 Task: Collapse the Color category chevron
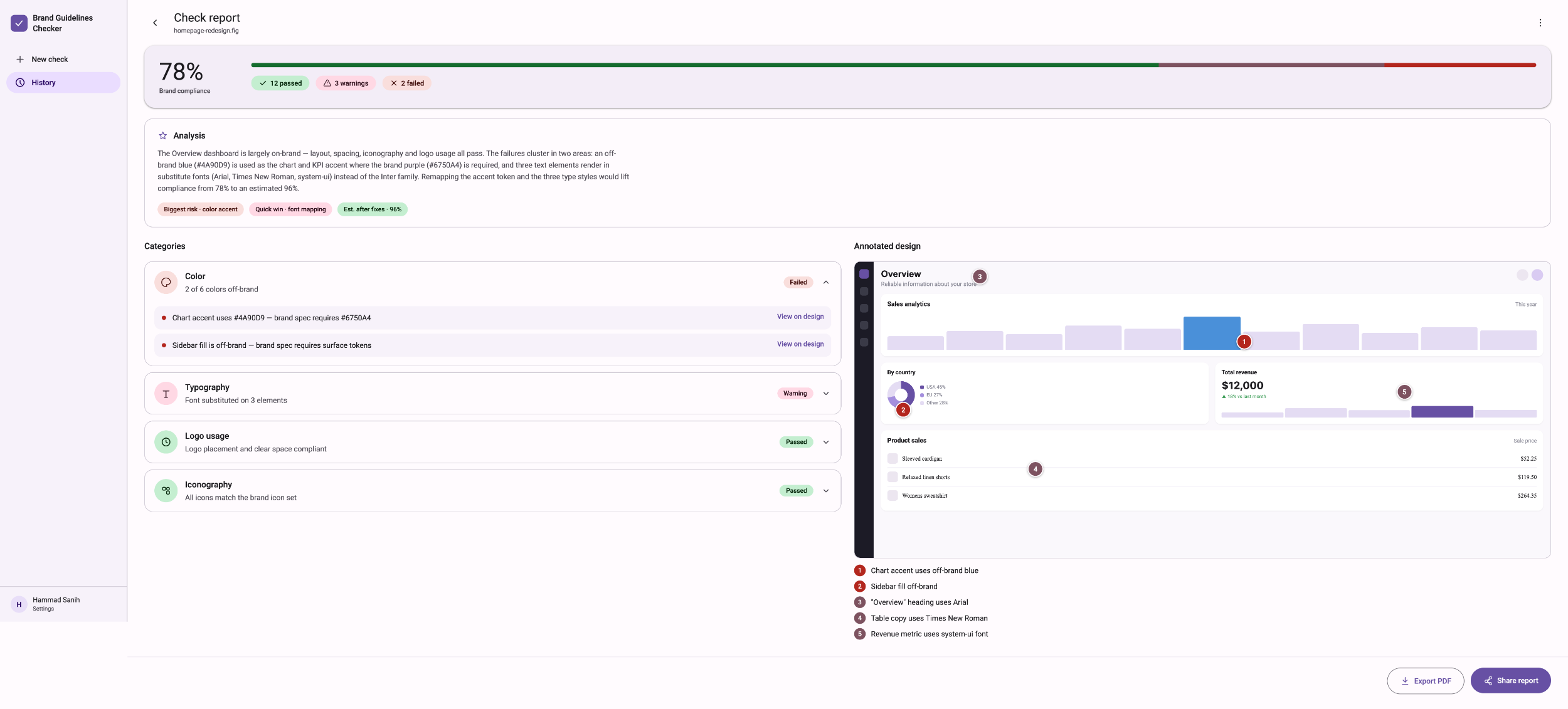826,283
